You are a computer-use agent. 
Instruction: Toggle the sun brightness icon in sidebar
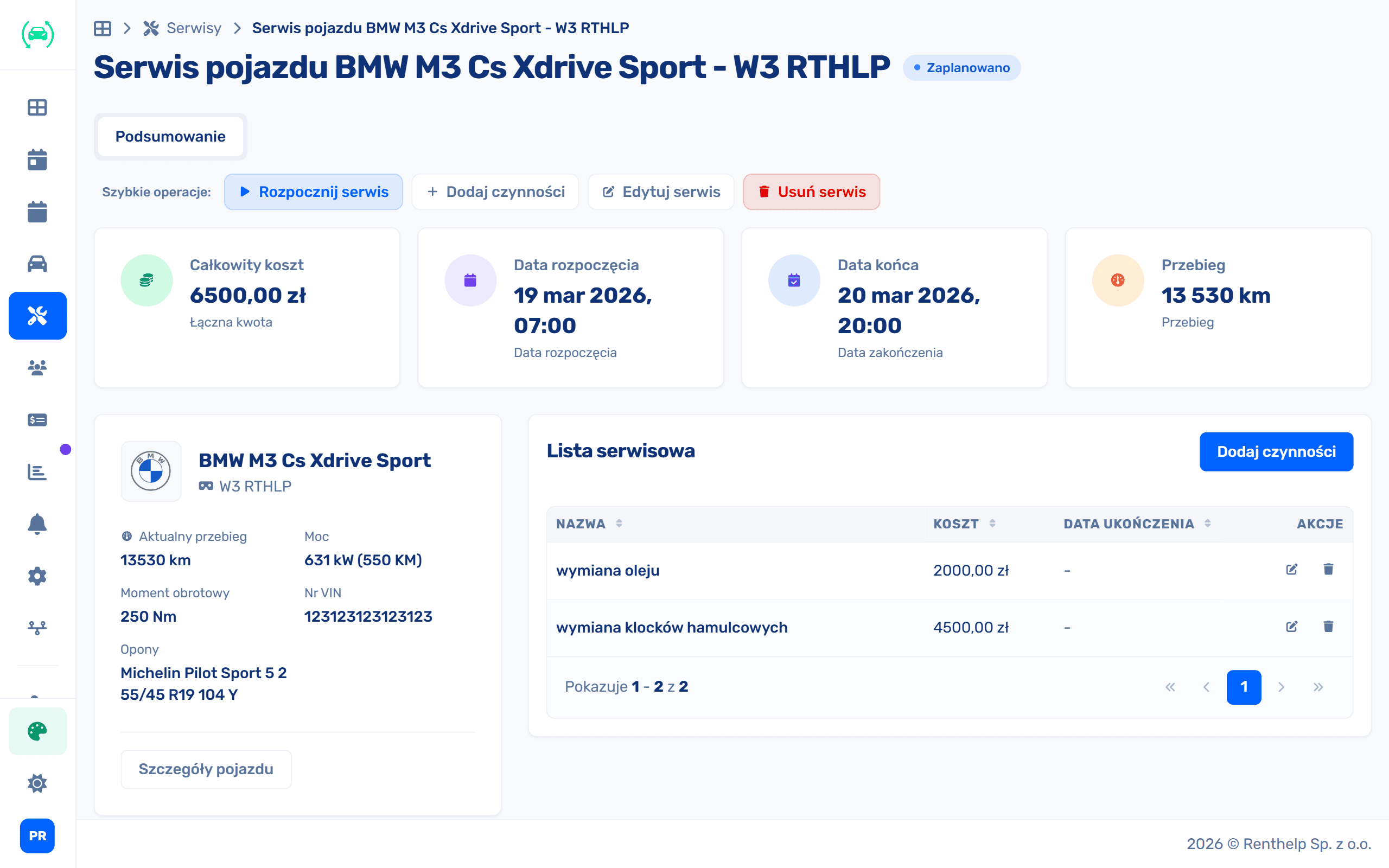tap(37, 783)
